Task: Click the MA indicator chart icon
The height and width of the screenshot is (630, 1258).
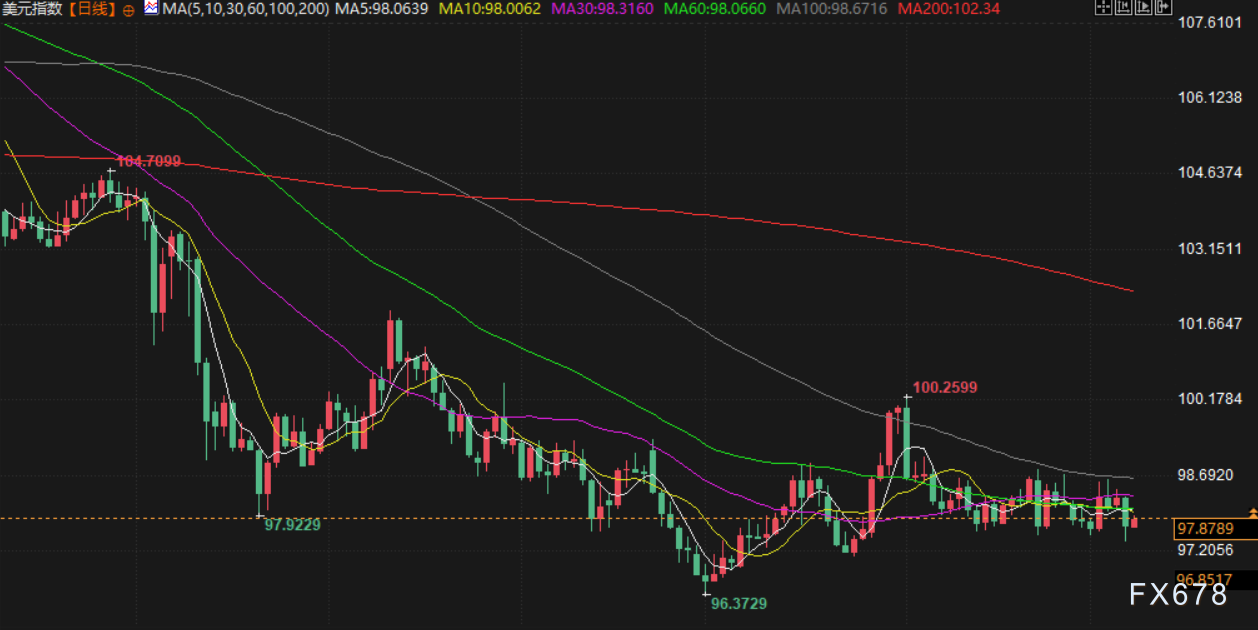Action: pos(150,8)
